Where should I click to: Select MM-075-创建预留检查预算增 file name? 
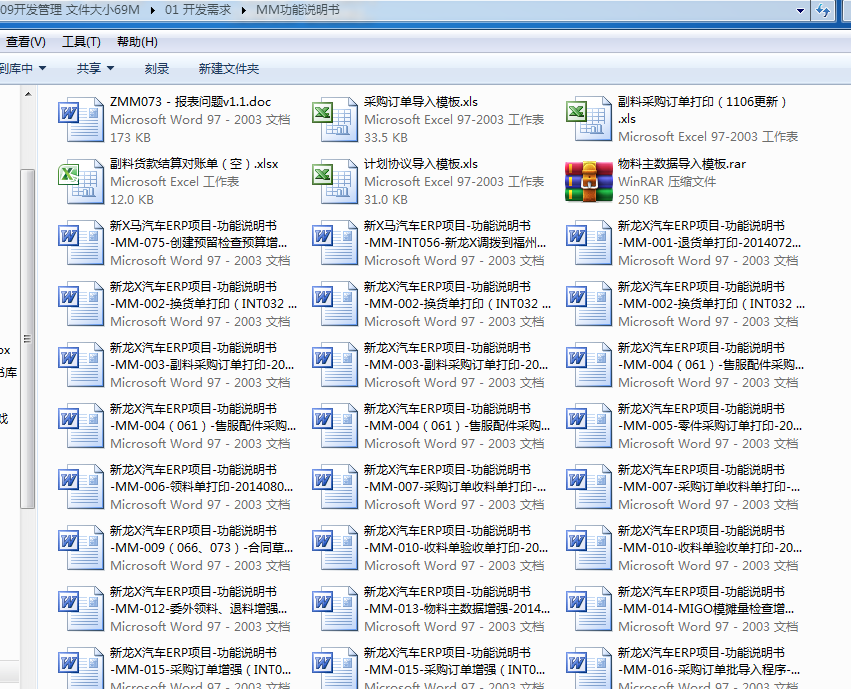click(x=199, y=234)
